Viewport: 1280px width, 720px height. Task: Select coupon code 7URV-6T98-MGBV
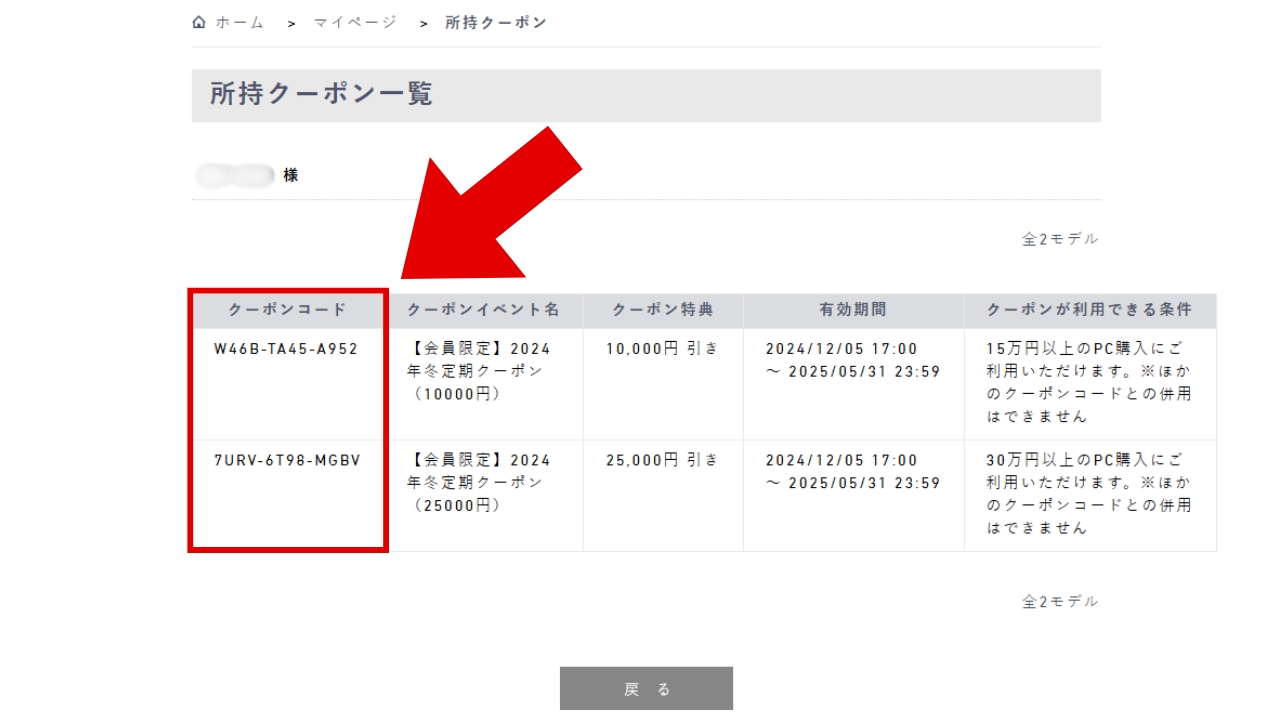(x=287, y=460)
